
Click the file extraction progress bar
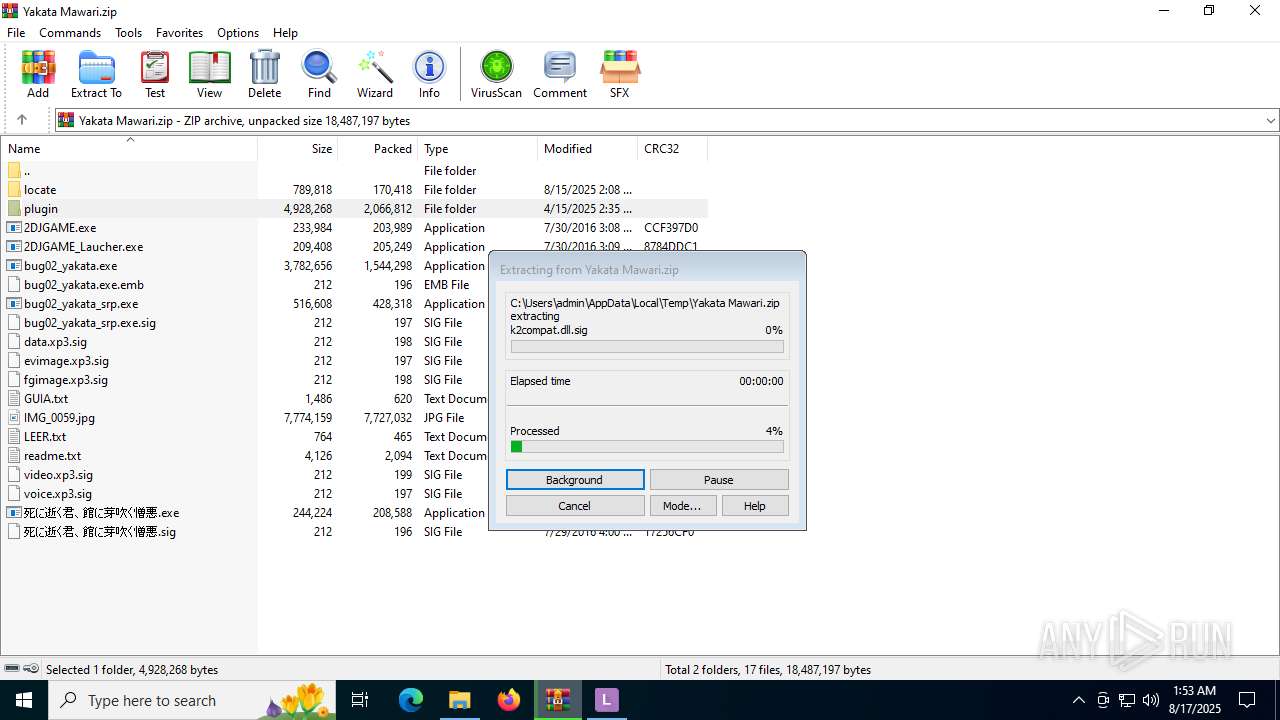(647, 346)
